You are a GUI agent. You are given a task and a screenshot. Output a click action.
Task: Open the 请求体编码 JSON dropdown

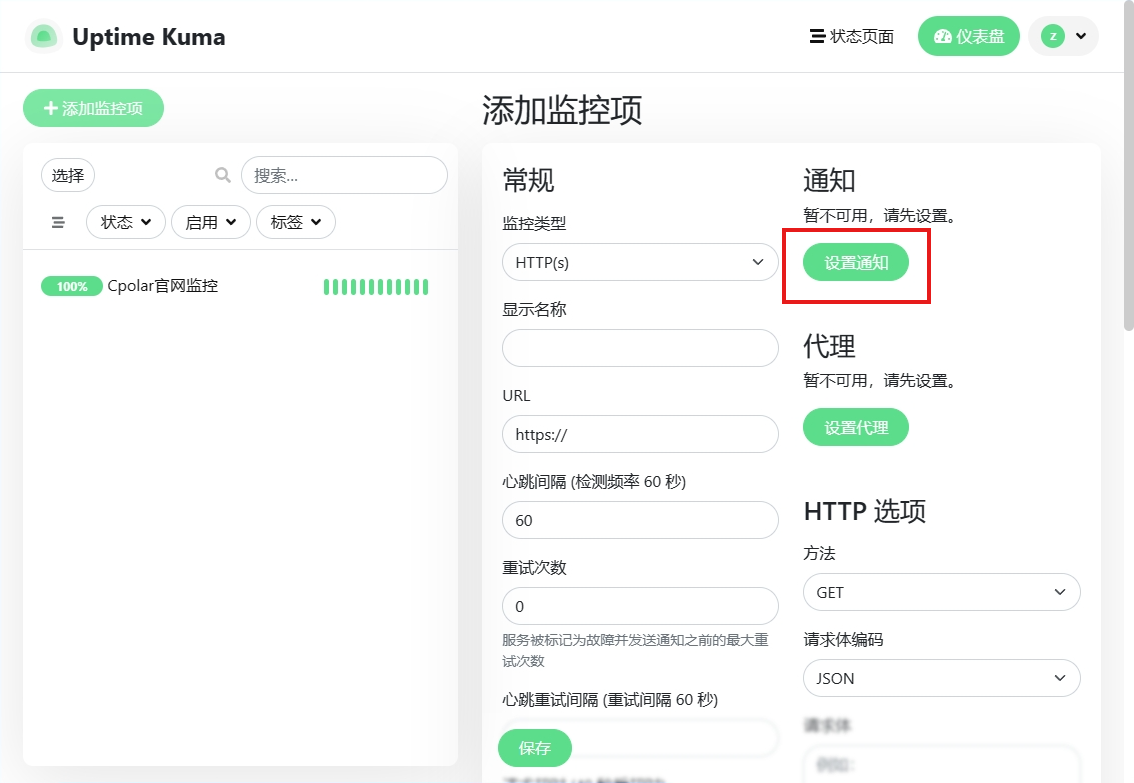941,678
